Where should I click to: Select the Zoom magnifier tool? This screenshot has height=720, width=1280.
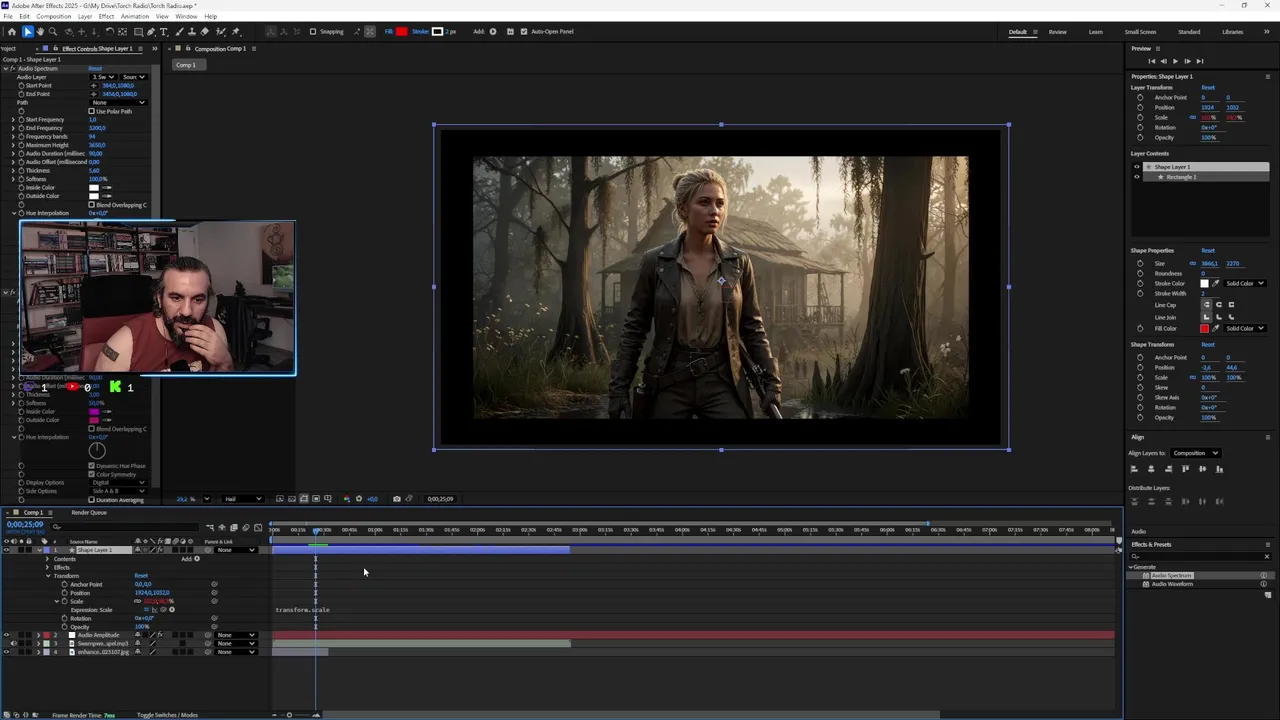(53, 32)
